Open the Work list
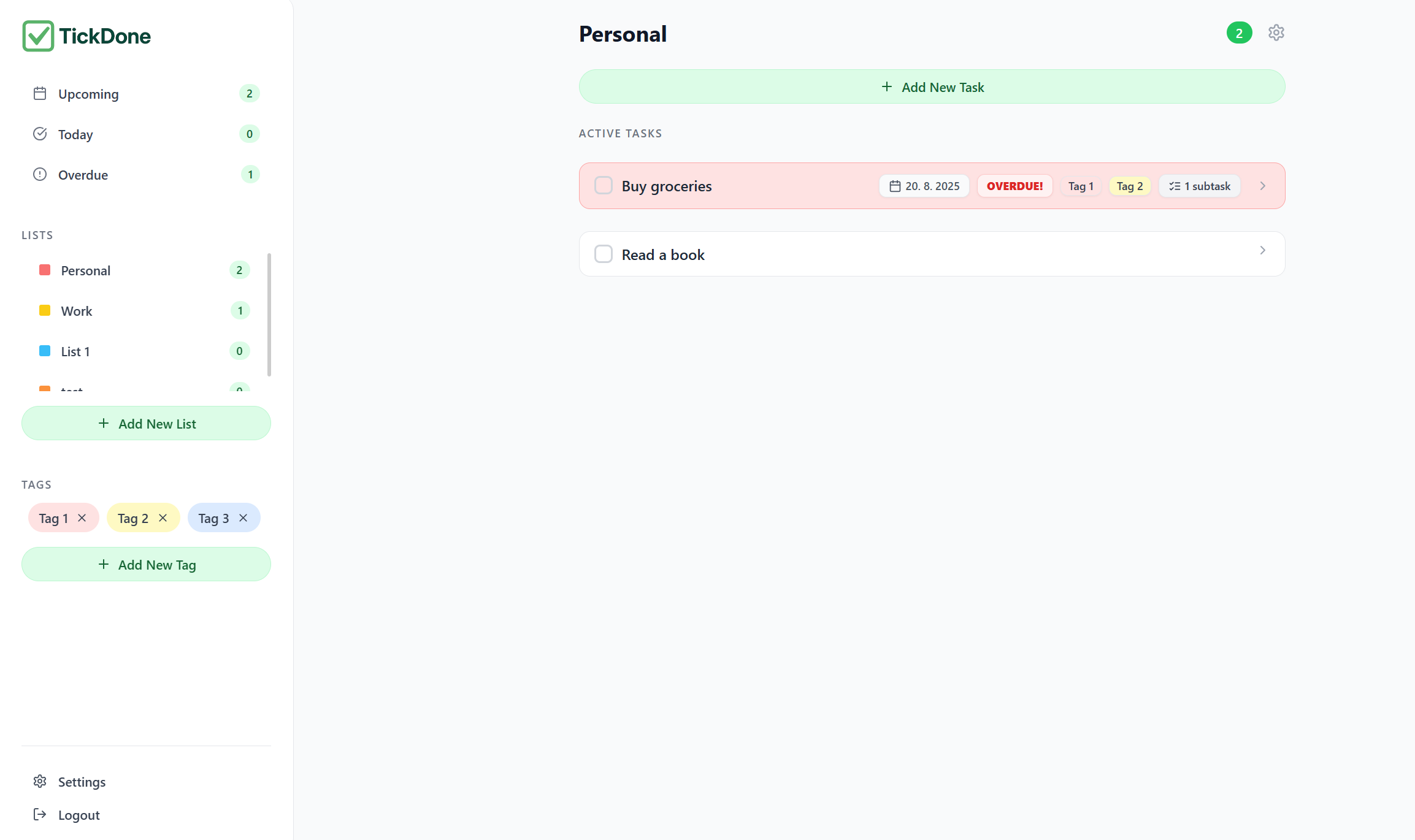 77,310
